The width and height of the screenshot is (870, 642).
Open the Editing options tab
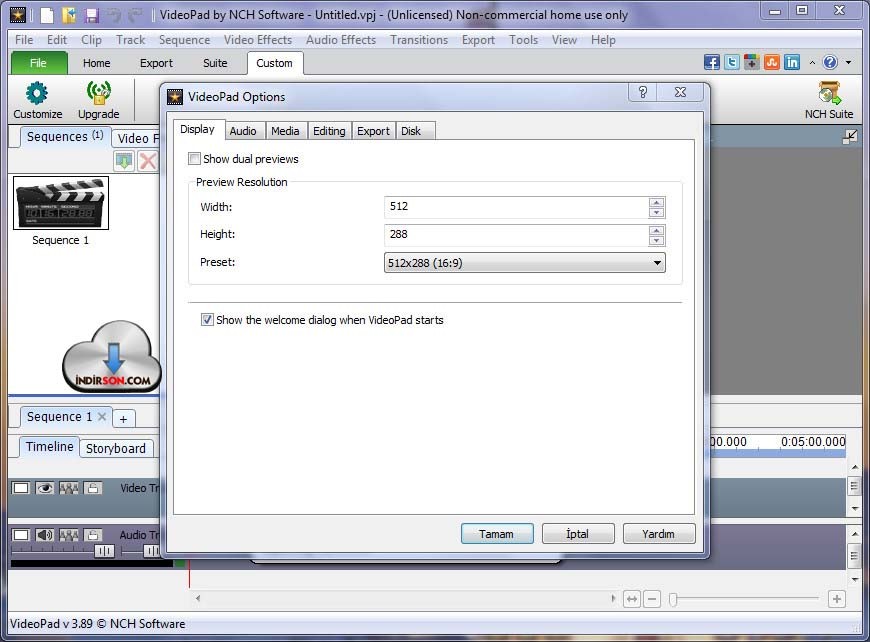tap(329, 131)
